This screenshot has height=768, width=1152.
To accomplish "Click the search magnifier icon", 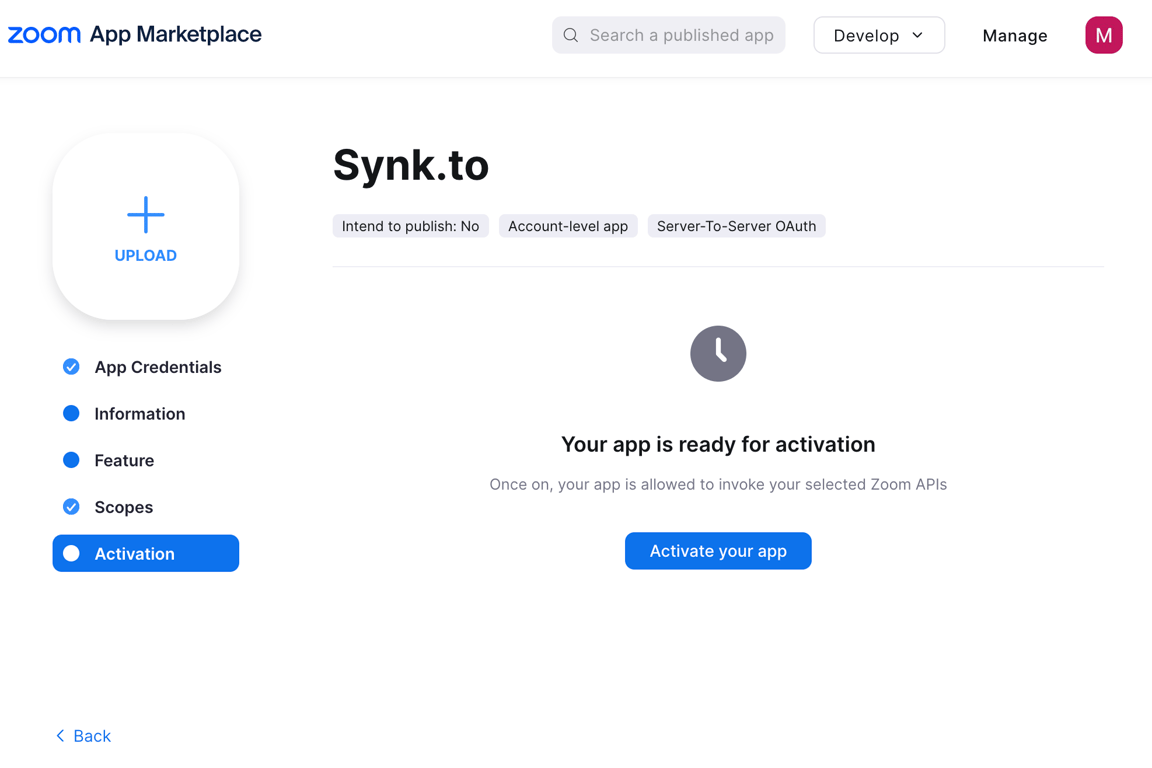I will pyautogui.click(x=571, y=35).
